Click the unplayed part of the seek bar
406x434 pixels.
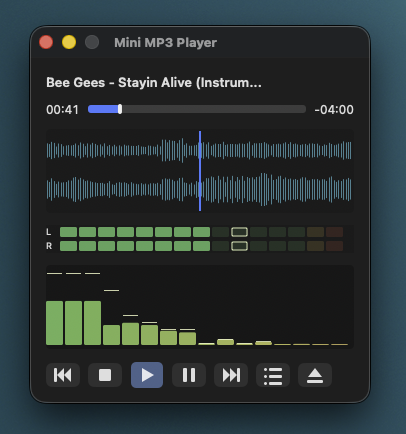(214, 109)
